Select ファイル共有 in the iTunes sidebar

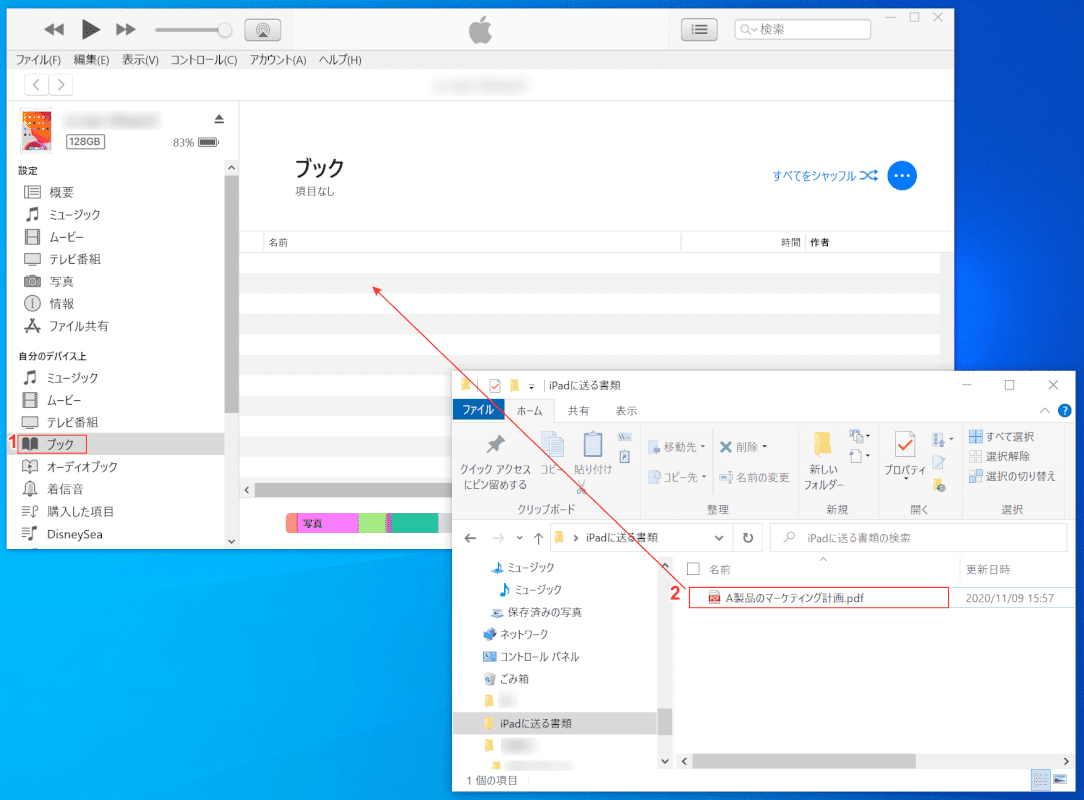(x=78, y=326)
